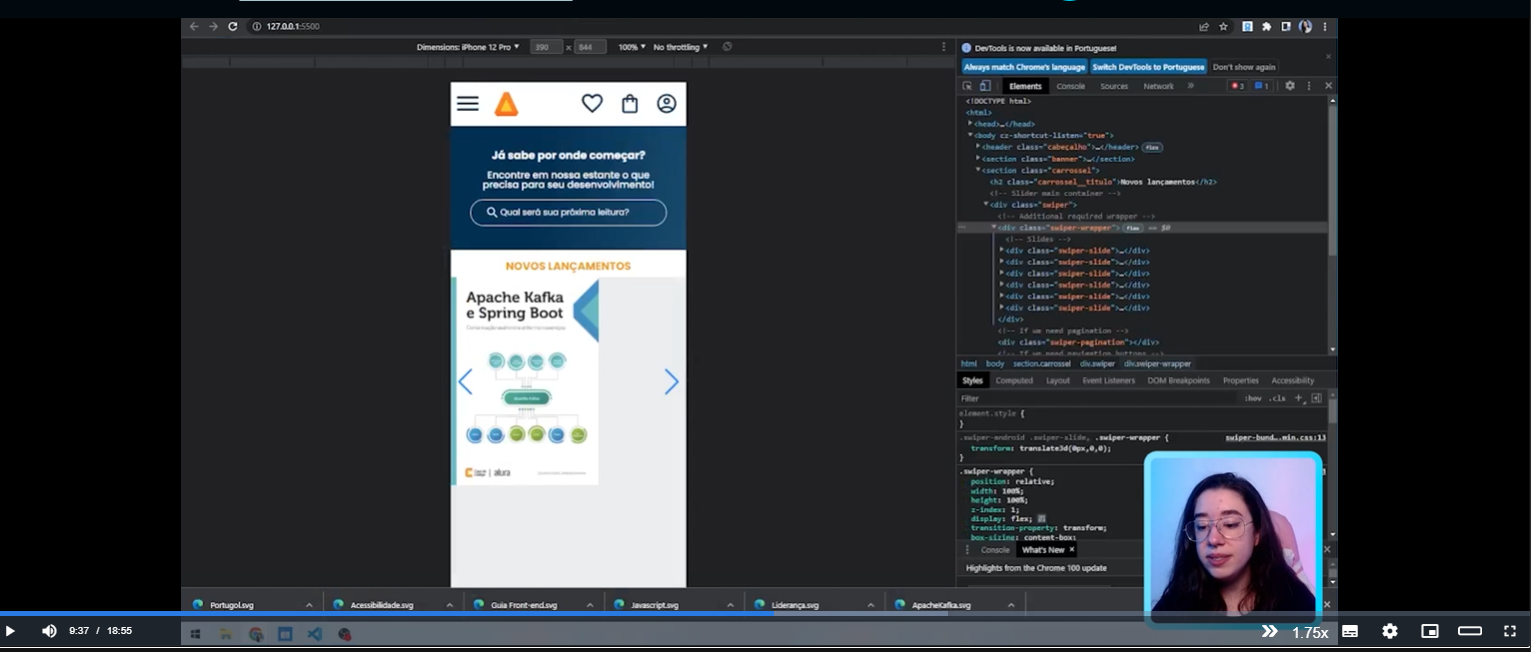Show more DevTools tabs chevron

[x=1190, y=86]
